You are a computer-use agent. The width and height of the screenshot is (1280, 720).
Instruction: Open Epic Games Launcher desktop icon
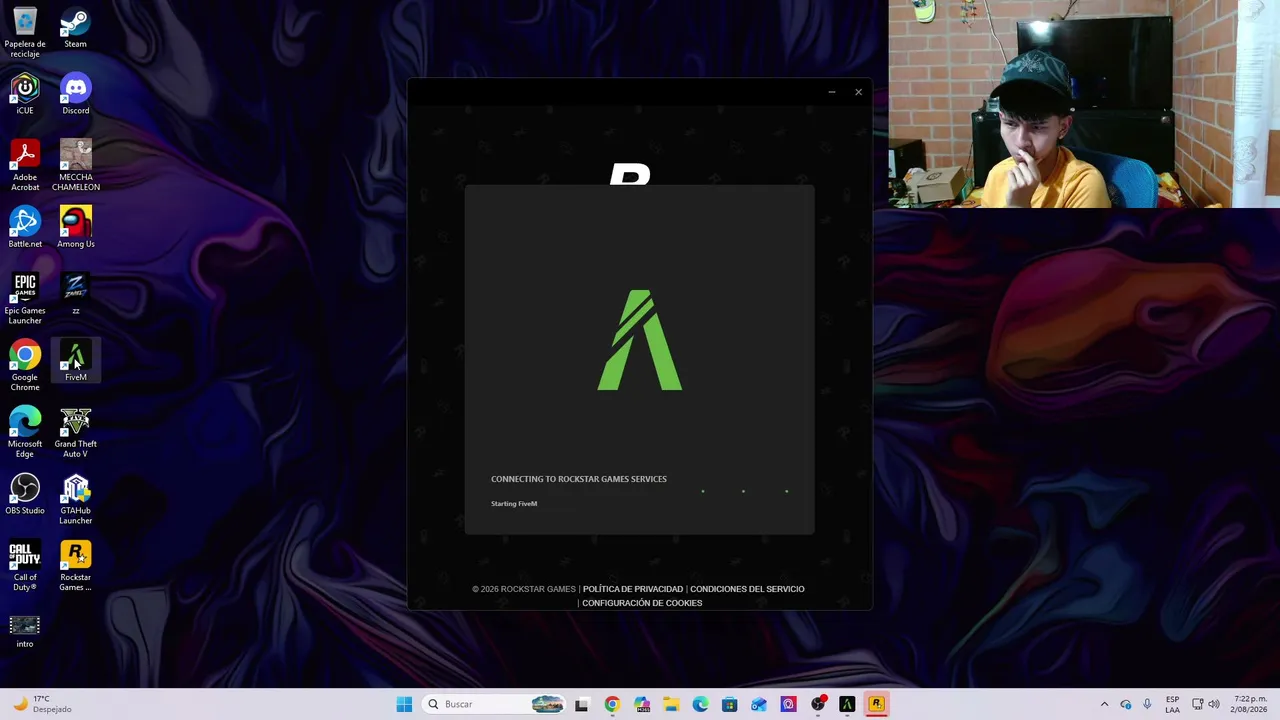pos(25,299)
